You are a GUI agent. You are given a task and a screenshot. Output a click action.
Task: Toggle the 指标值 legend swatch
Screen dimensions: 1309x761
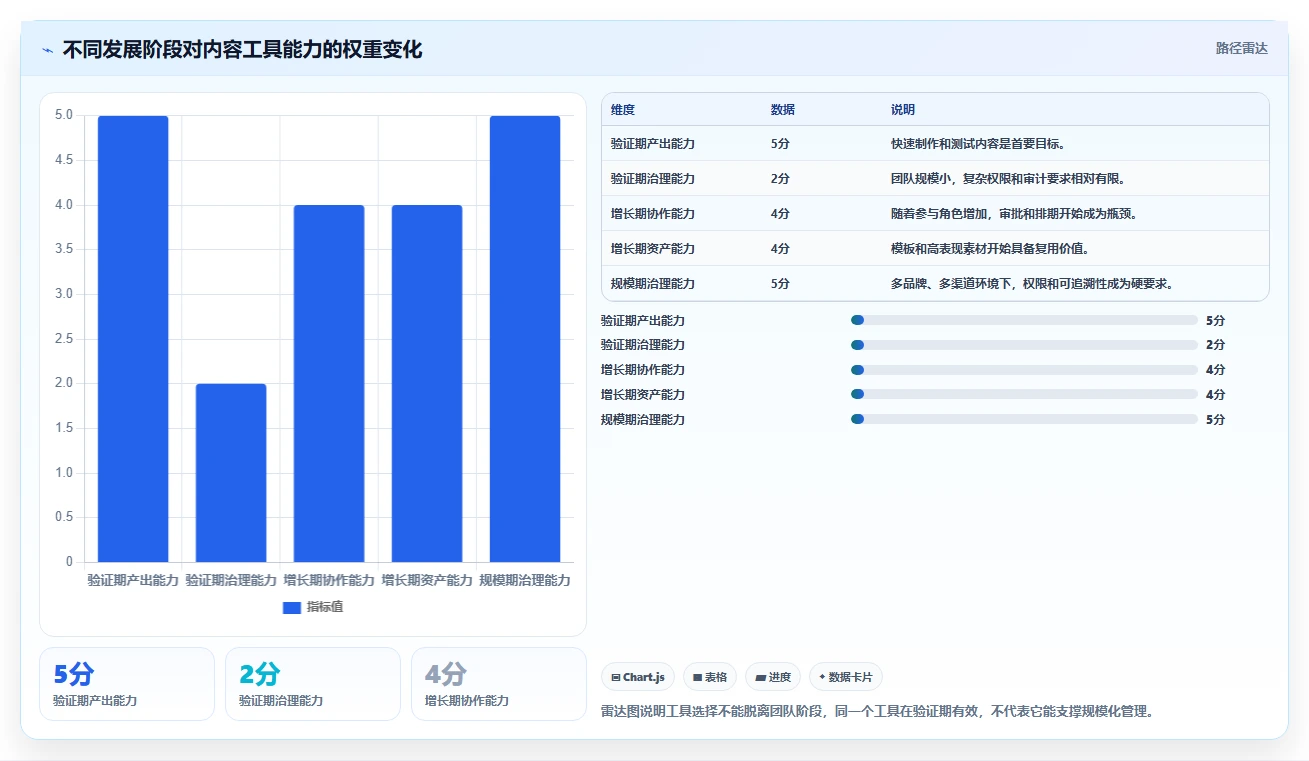(292, 607)
